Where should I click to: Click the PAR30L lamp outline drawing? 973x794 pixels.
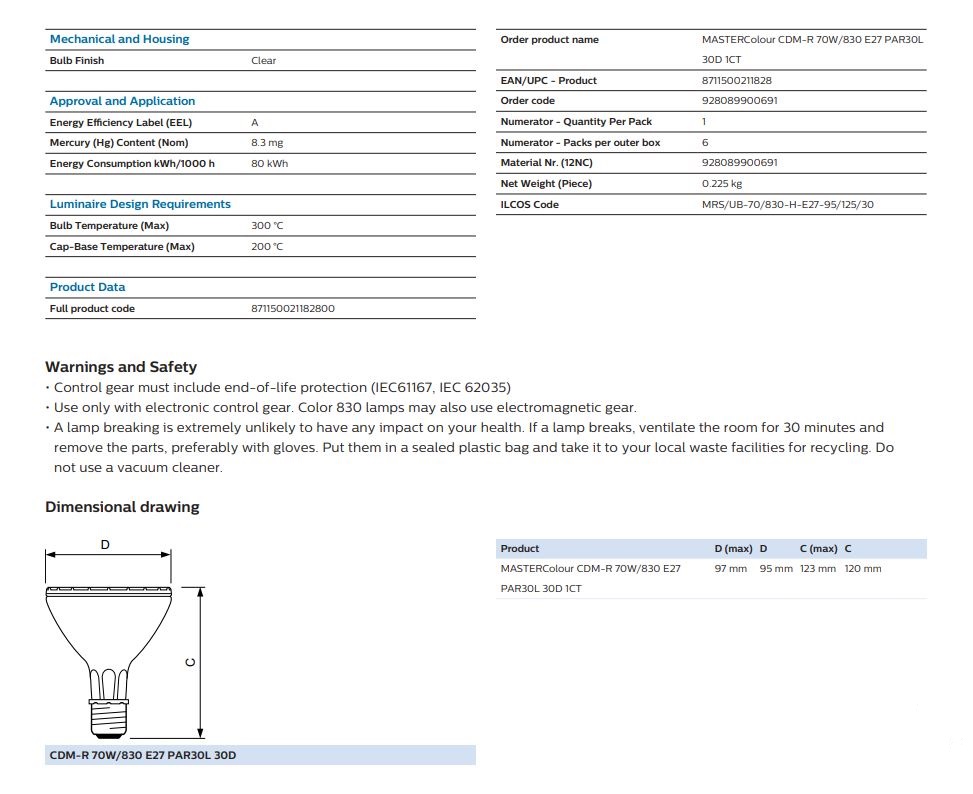coord(109,662)
